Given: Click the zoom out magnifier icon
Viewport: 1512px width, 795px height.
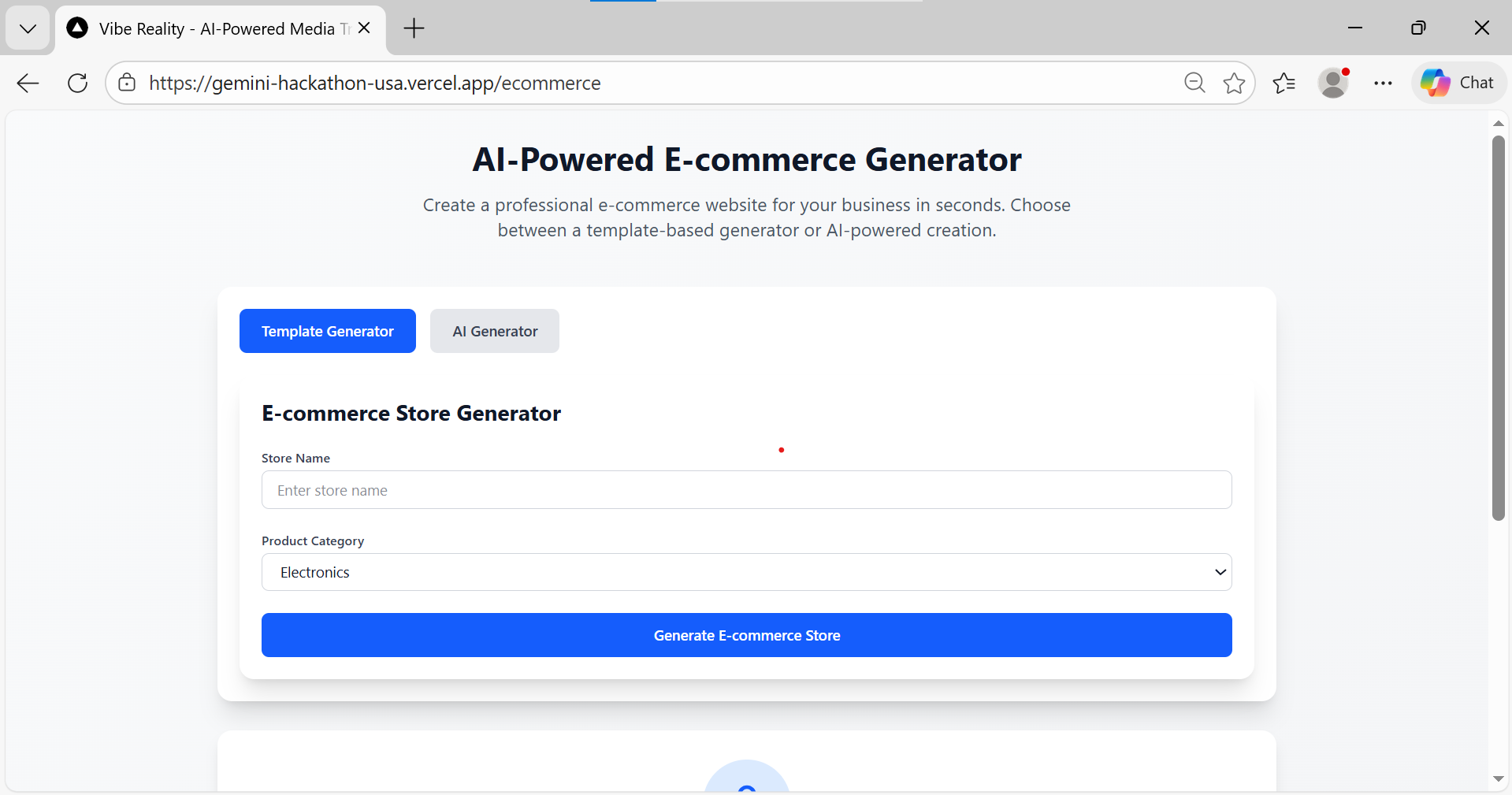Looking at the screenshot, I should [x=1194, y=83].
